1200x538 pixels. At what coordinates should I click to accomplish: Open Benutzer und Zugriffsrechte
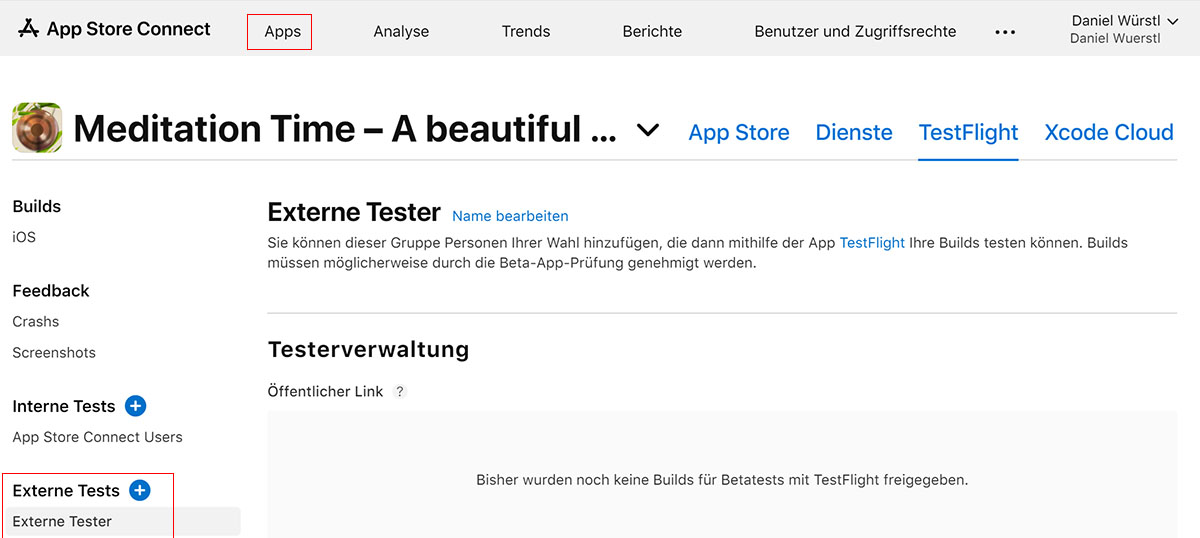tap(855, 31)
